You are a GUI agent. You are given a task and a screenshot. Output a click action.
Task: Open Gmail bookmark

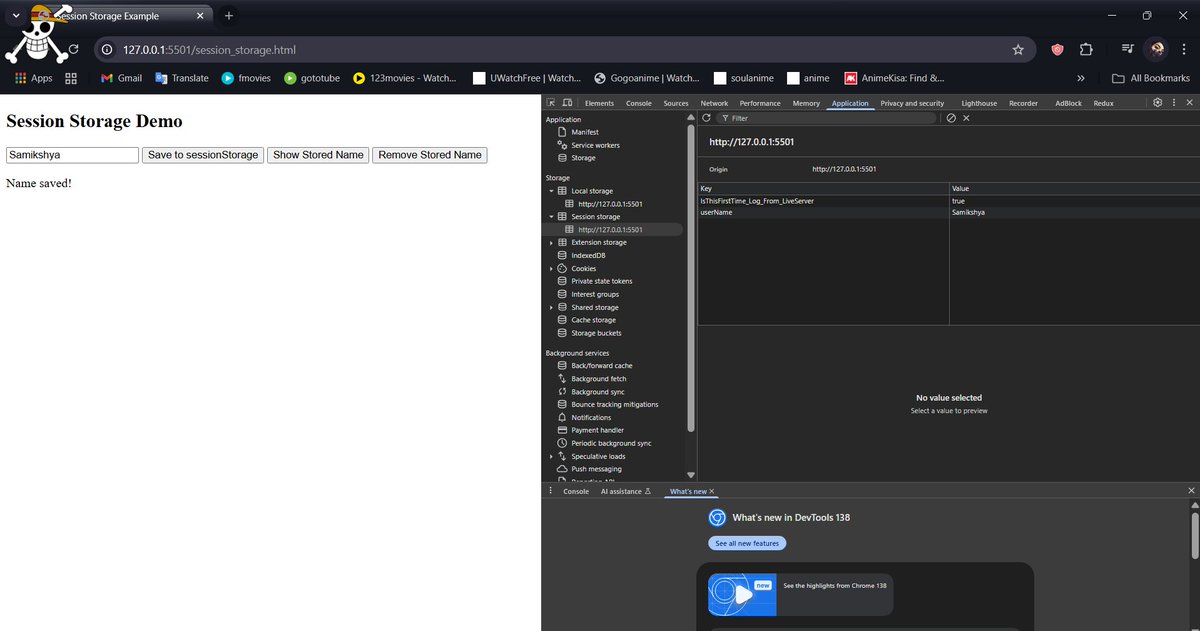[121, 78]
